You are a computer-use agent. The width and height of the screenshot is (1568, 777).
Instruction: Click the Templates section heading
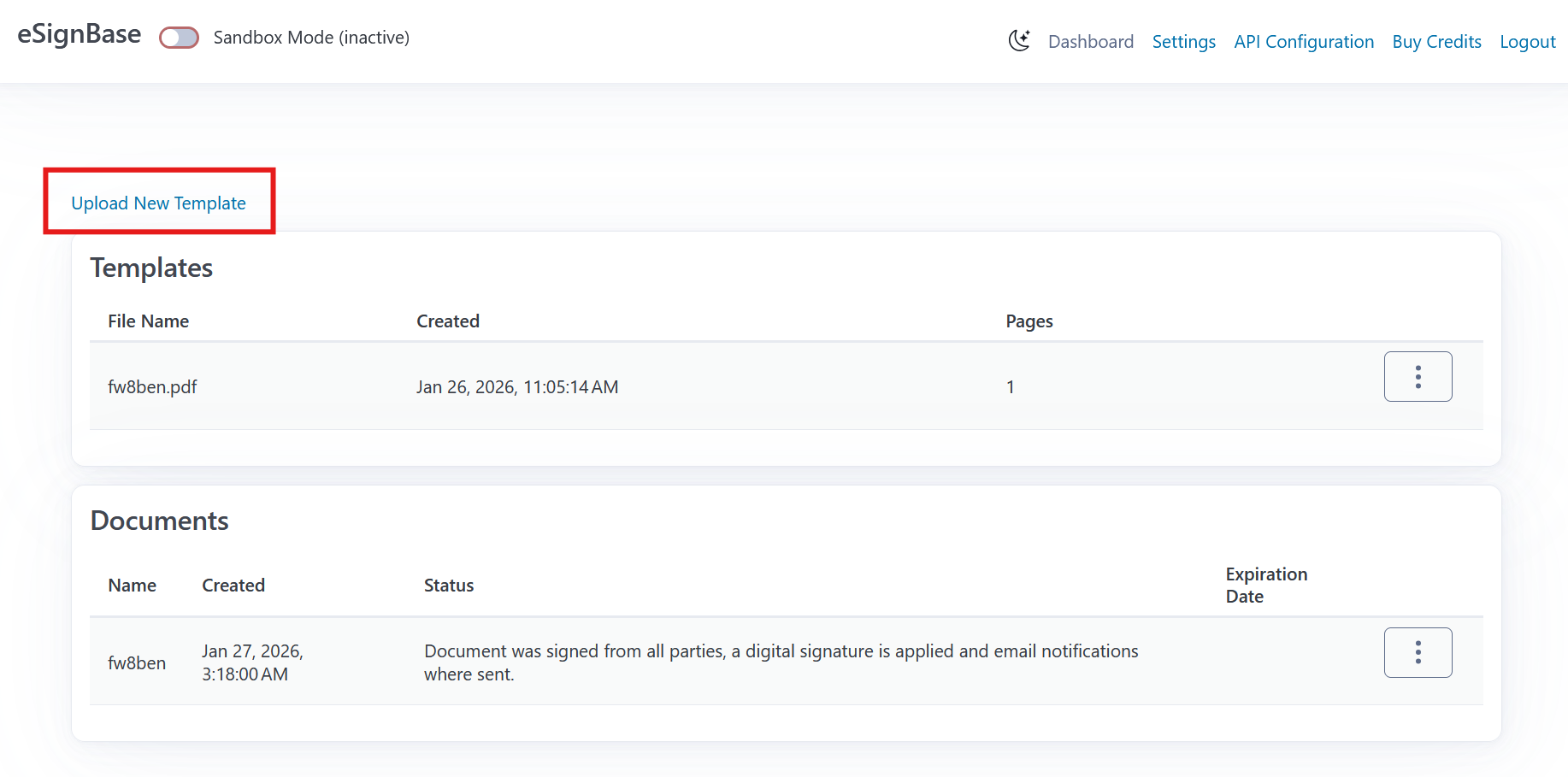tap(151, 268)
